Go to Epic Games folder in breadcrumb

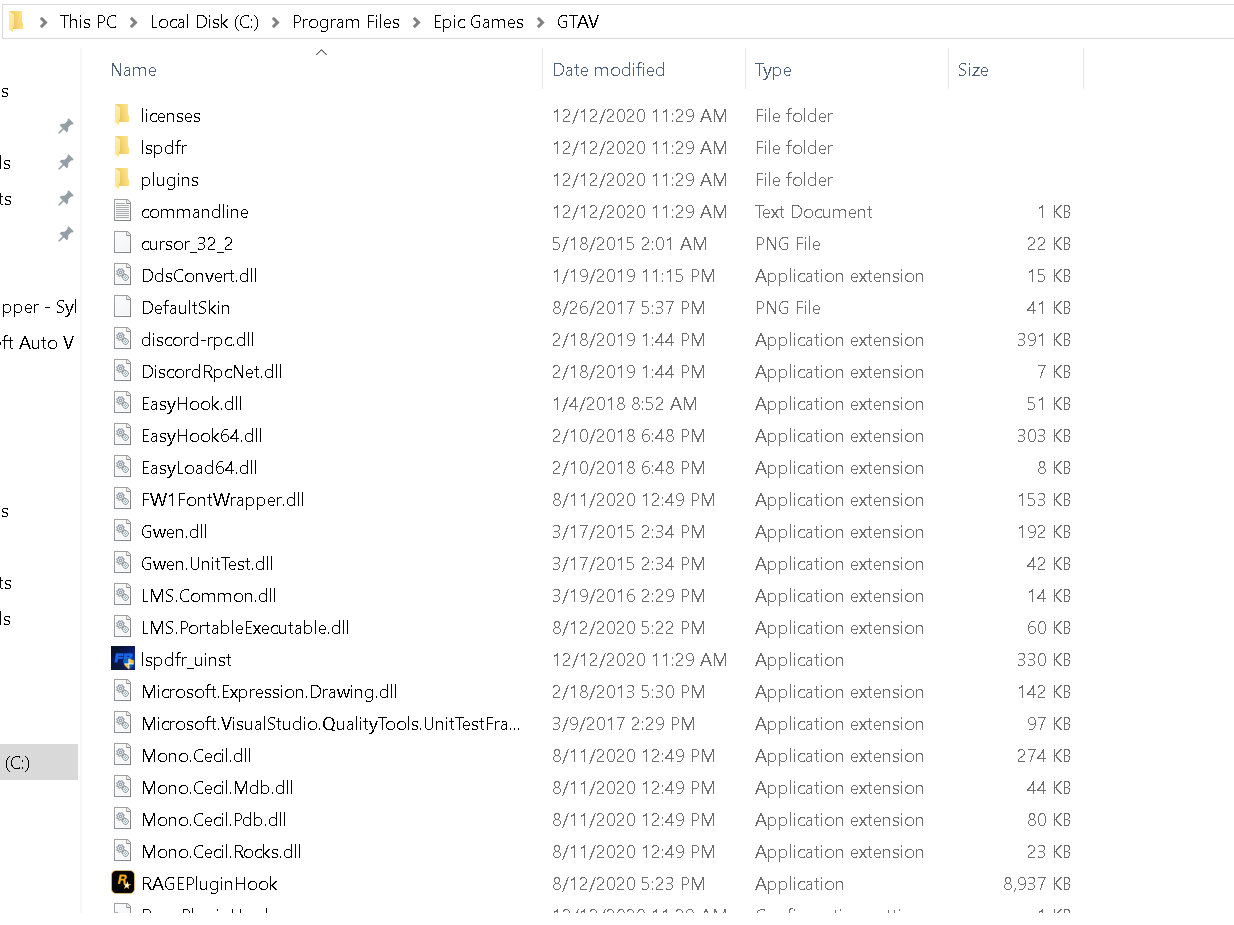478,22
